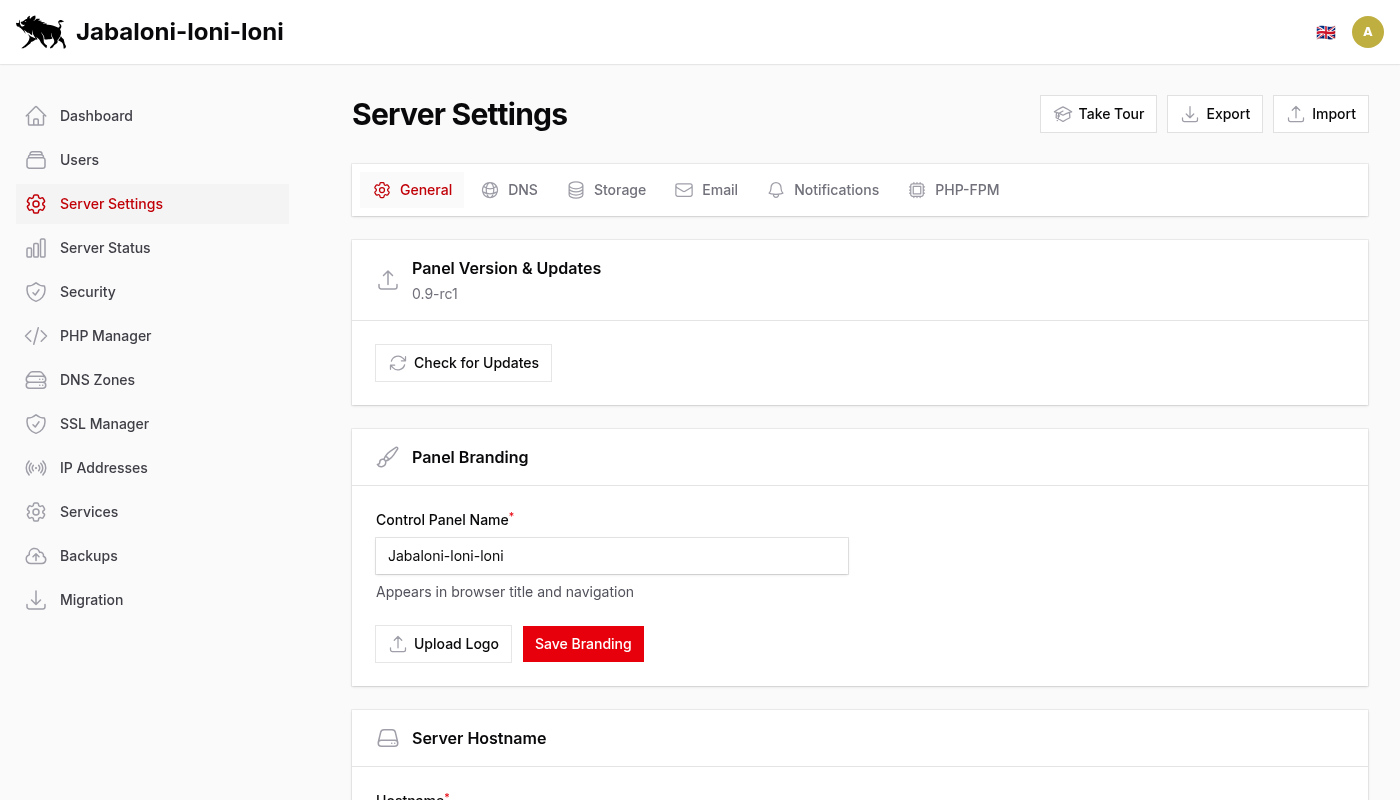The width and height of the screenshot is (1400, 800).
Task: Click the boar logo in the header
Action: [x=40, y=31]
